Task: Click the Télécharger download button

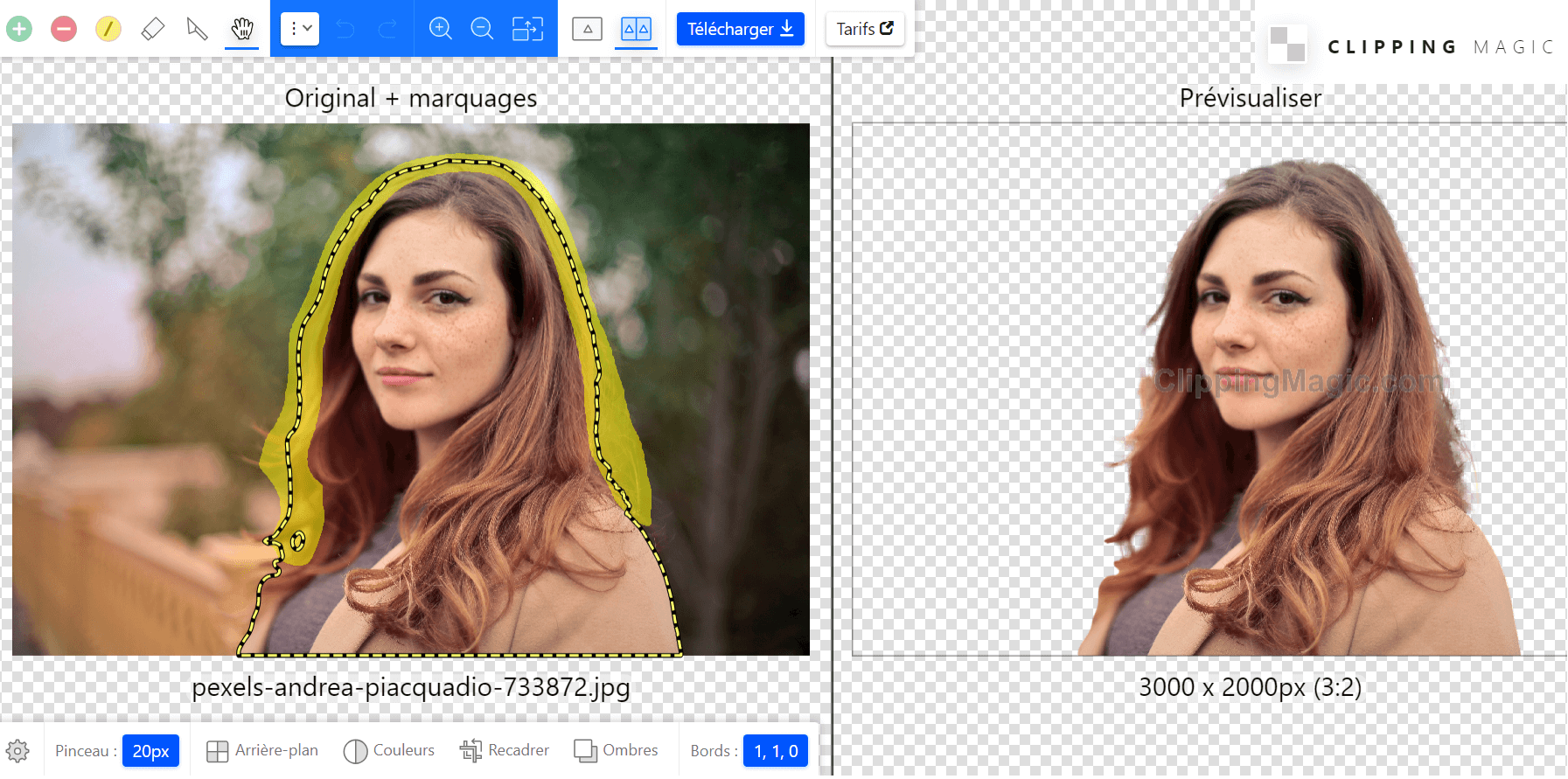Action: click(741, 29)
